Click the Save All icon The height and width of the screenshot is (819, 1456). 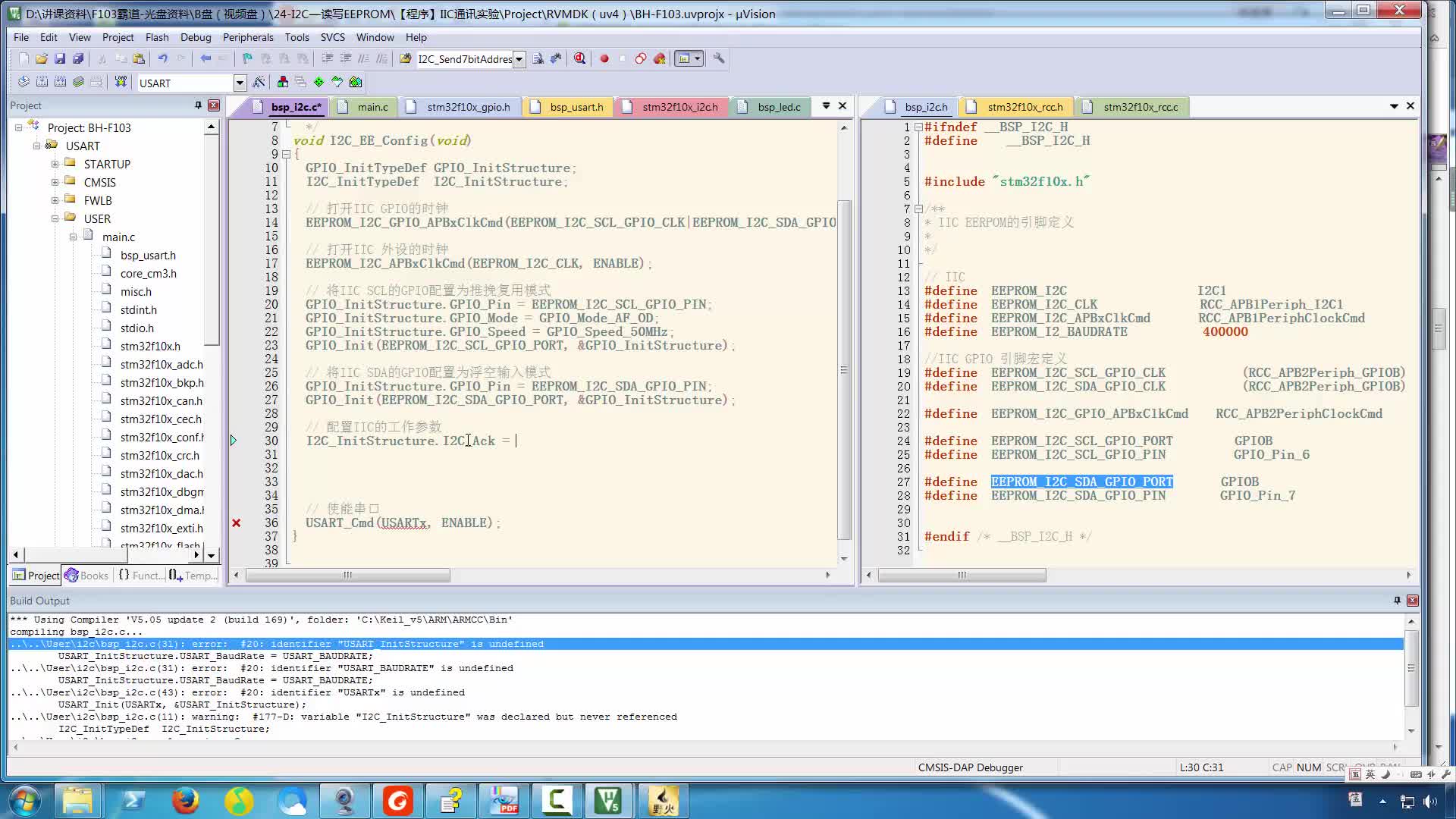click(x=78, y=58)
